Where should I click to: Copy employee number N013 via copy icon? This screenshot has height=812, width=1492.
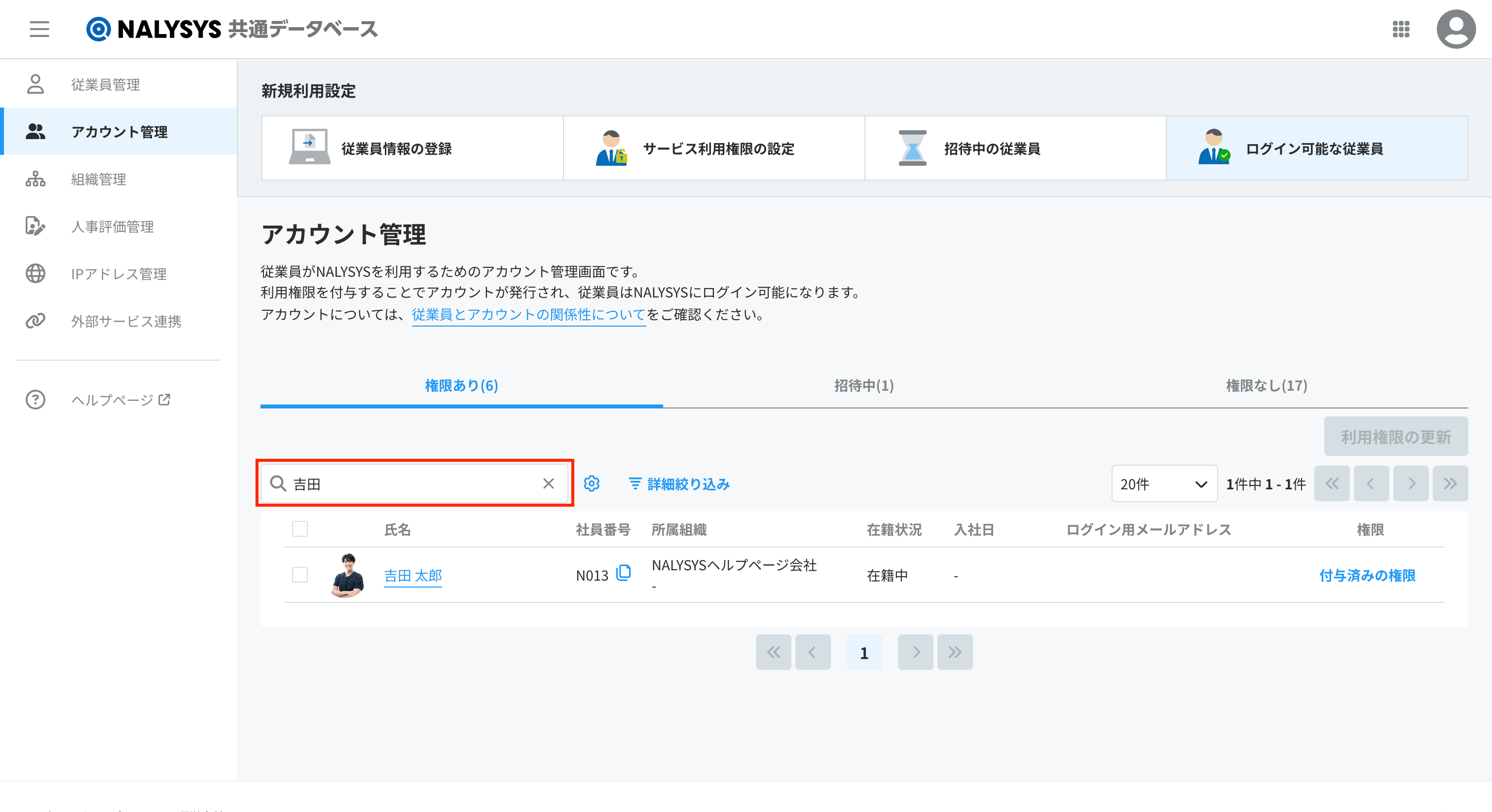[x=624, y=573]
